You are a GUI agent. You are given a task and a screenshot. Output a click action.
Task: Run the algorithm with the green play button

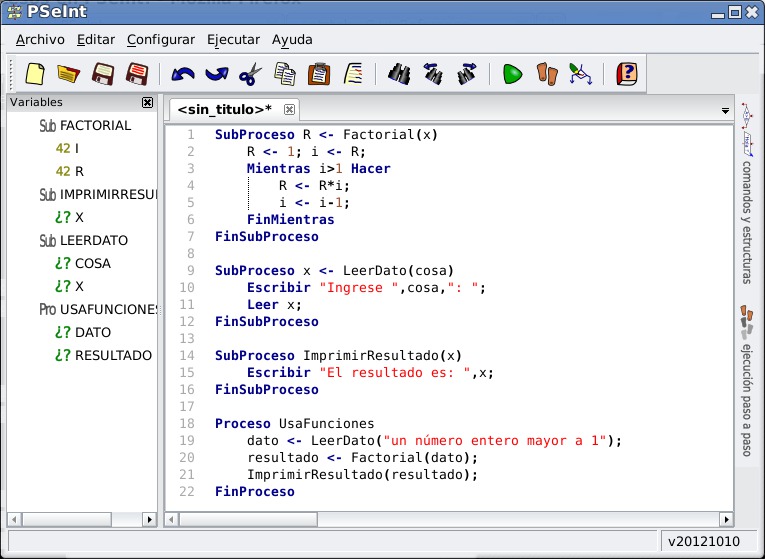point(512,74)
